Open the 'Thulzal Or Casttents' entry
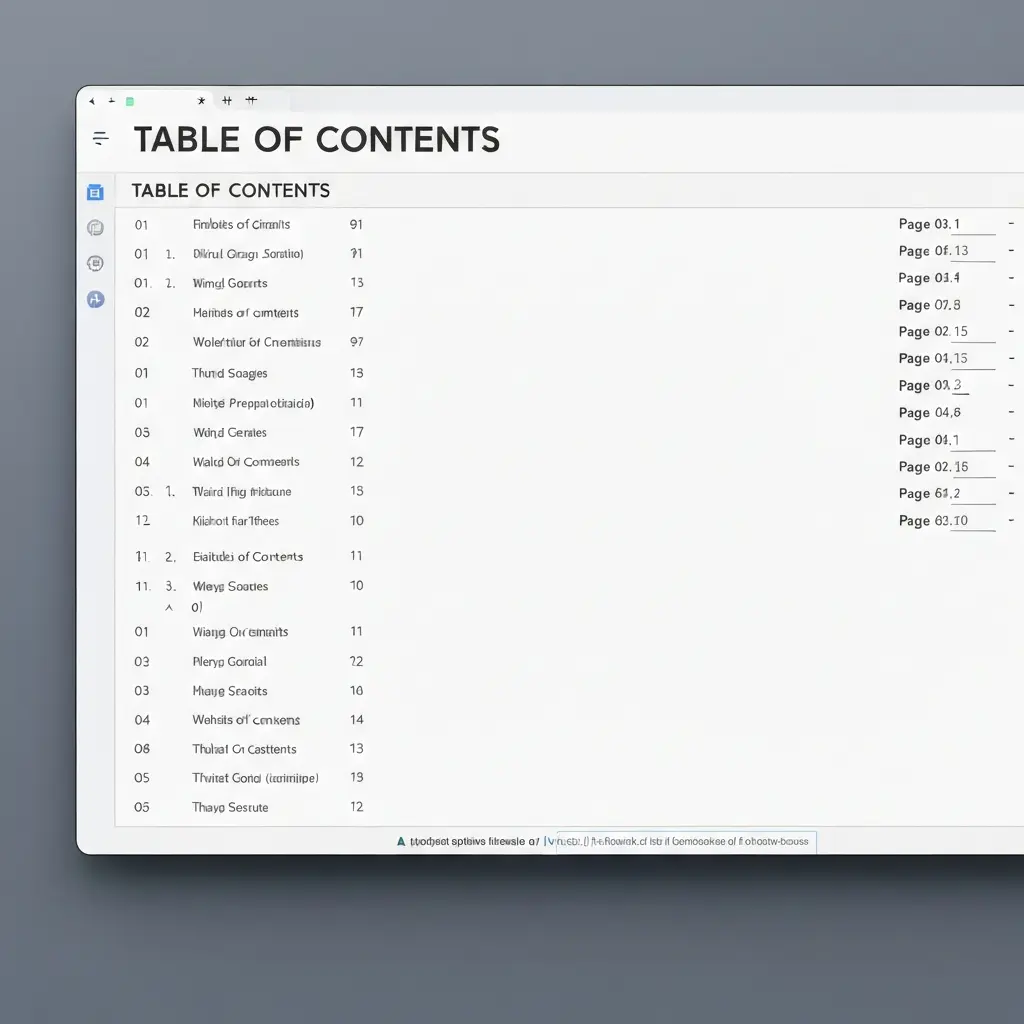Image resolution: width=1024 pixels, height=1024 pixels. tap(244, 749)
